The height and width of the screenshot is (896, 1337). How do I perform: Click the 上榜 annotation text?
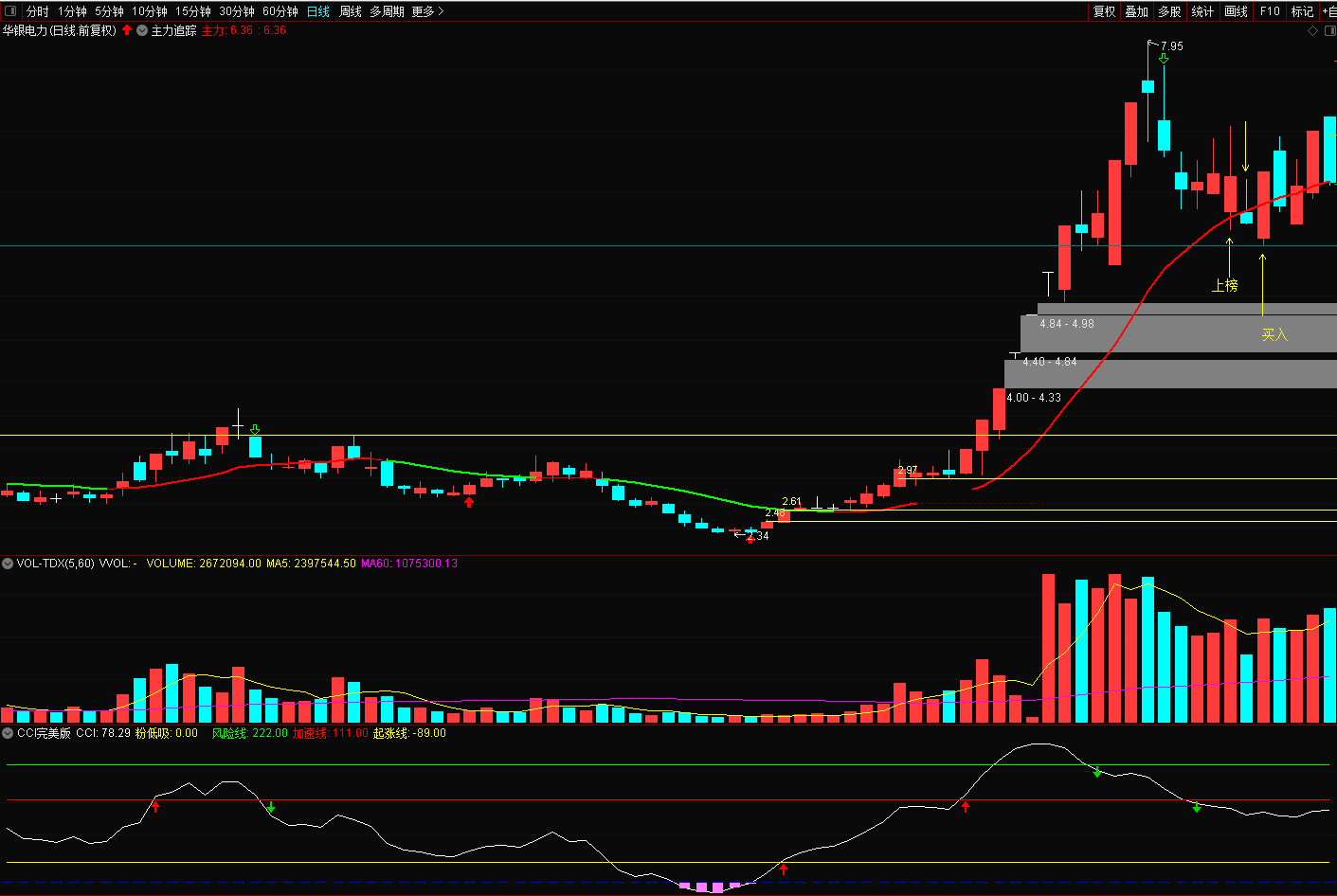point(1225,285)
